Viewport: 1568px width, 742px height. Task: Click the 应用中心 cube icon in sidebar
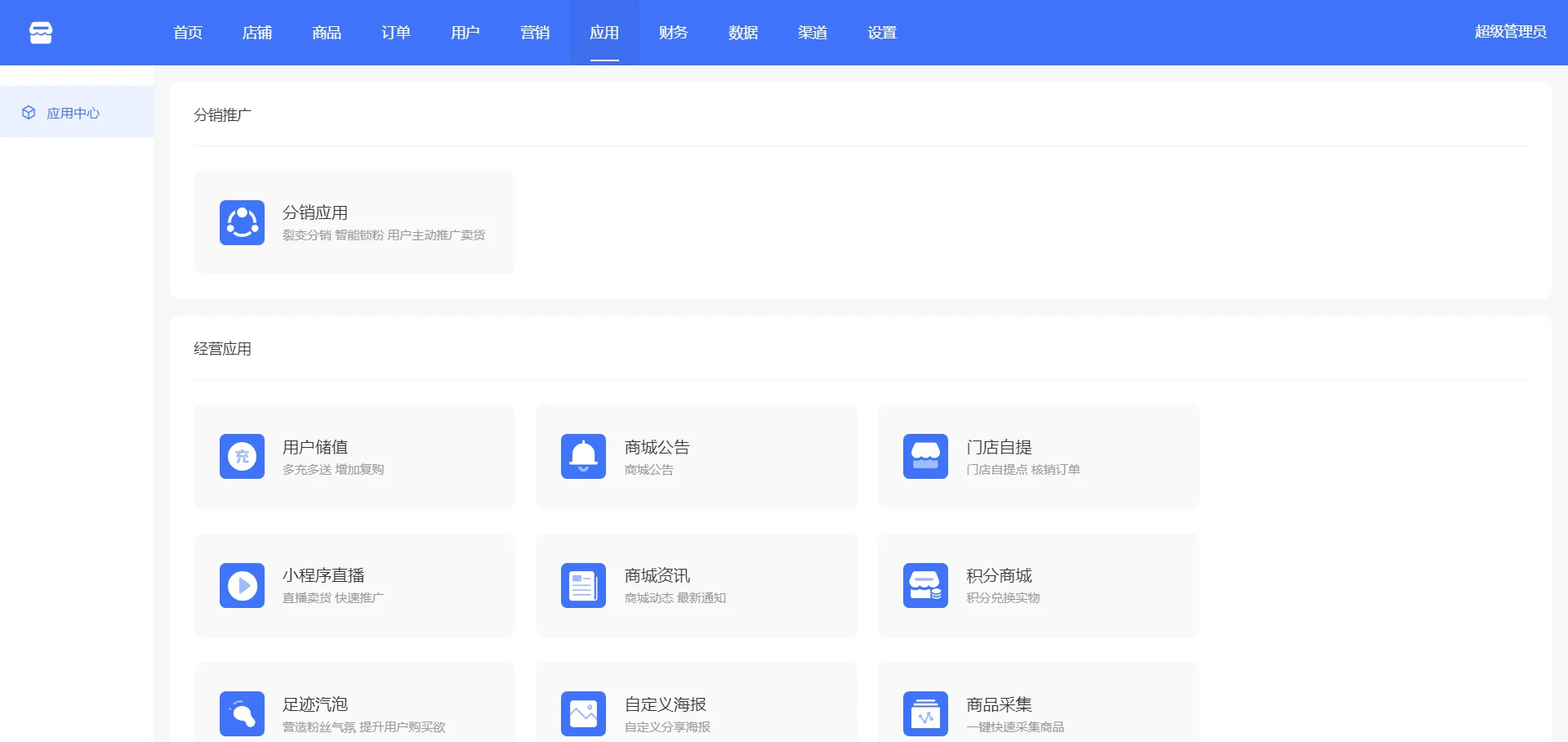pos(29,113)
